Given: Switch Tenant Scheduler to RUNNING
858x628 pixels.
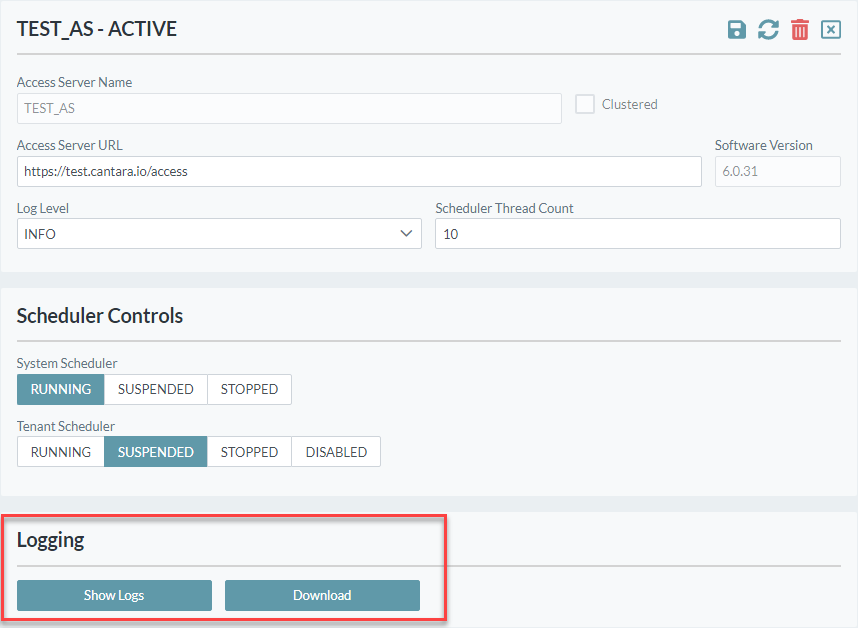Looking at the screenshot, I should click(x=61, y=452).
